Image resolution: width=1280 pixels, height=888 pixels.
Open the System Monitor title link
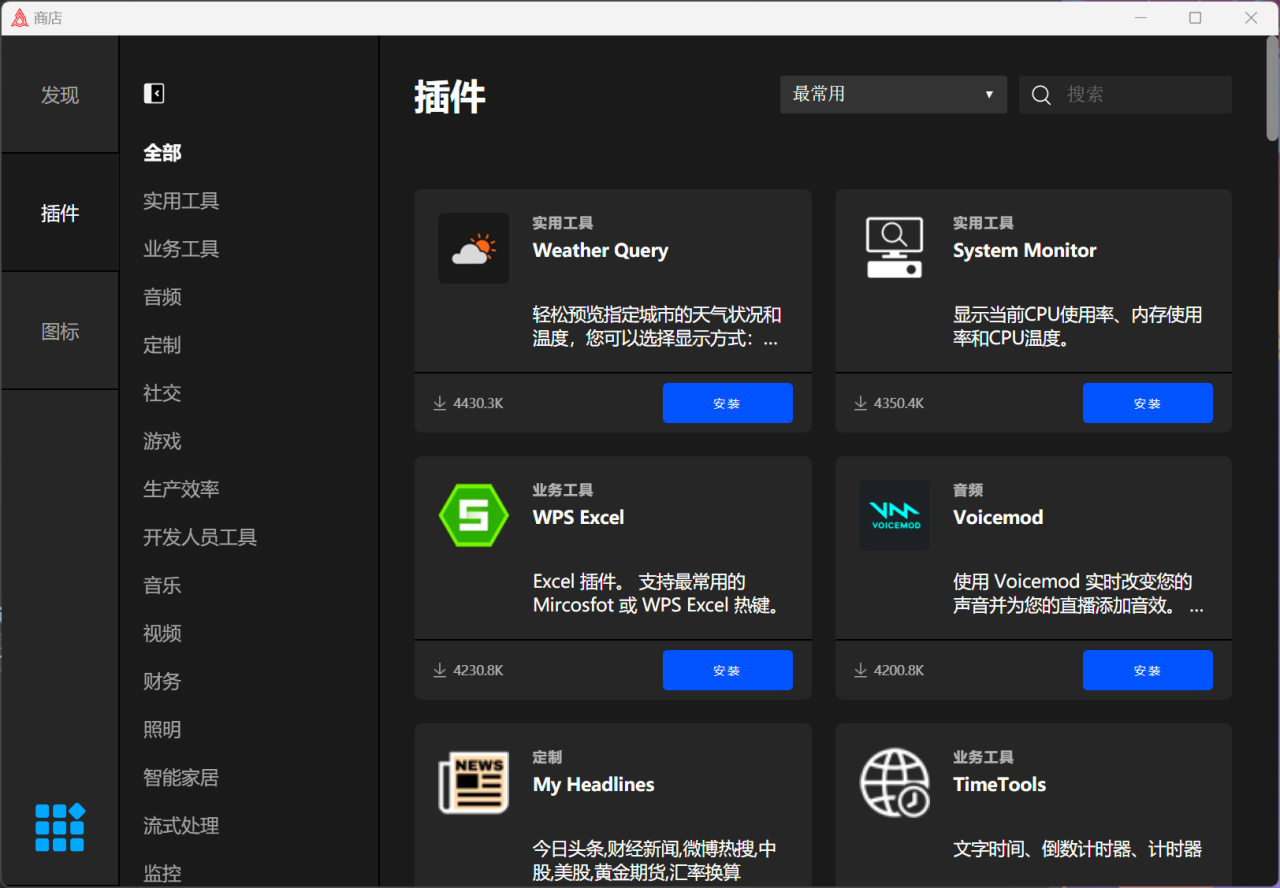[1025, 250]
